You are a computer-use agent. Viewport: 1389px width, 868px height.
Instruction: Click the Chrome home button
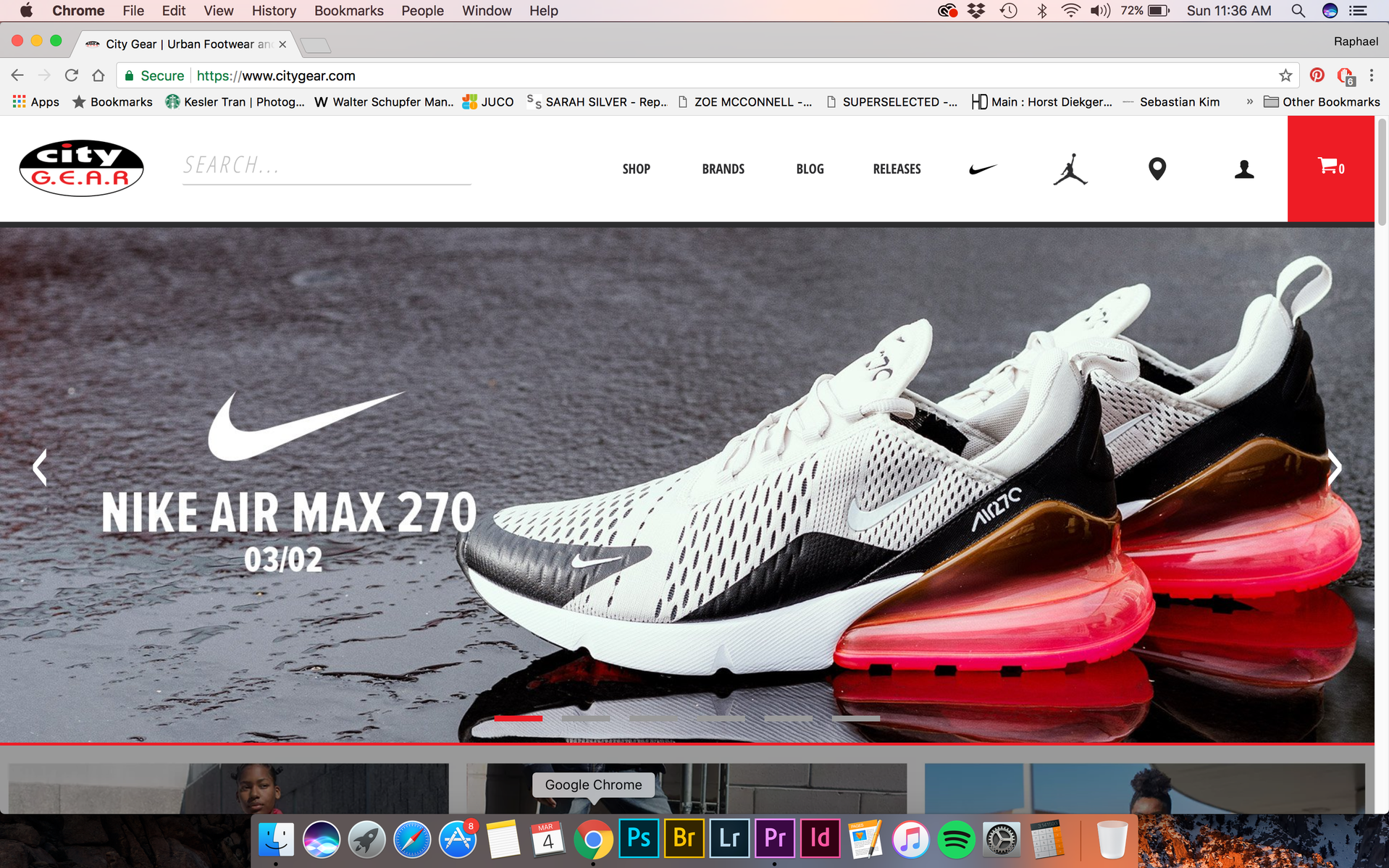coord(98,75)
